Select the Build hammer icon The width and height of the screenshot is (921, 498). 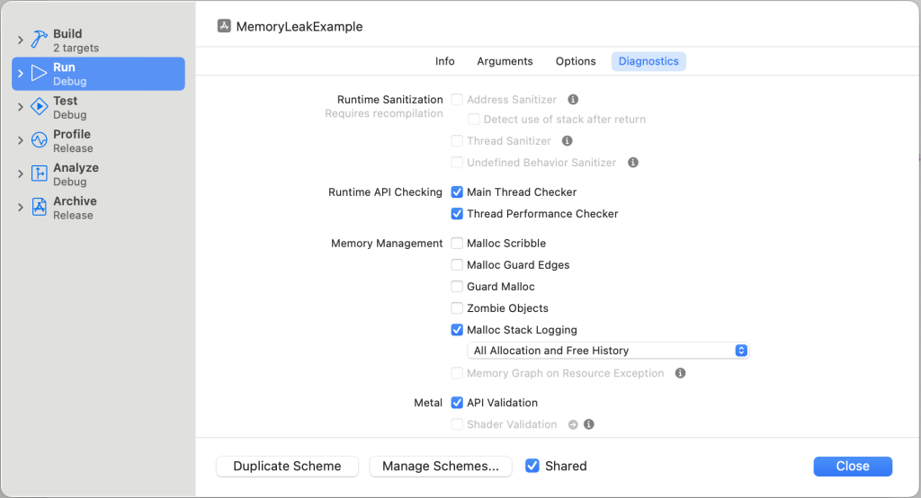[39, 39]
